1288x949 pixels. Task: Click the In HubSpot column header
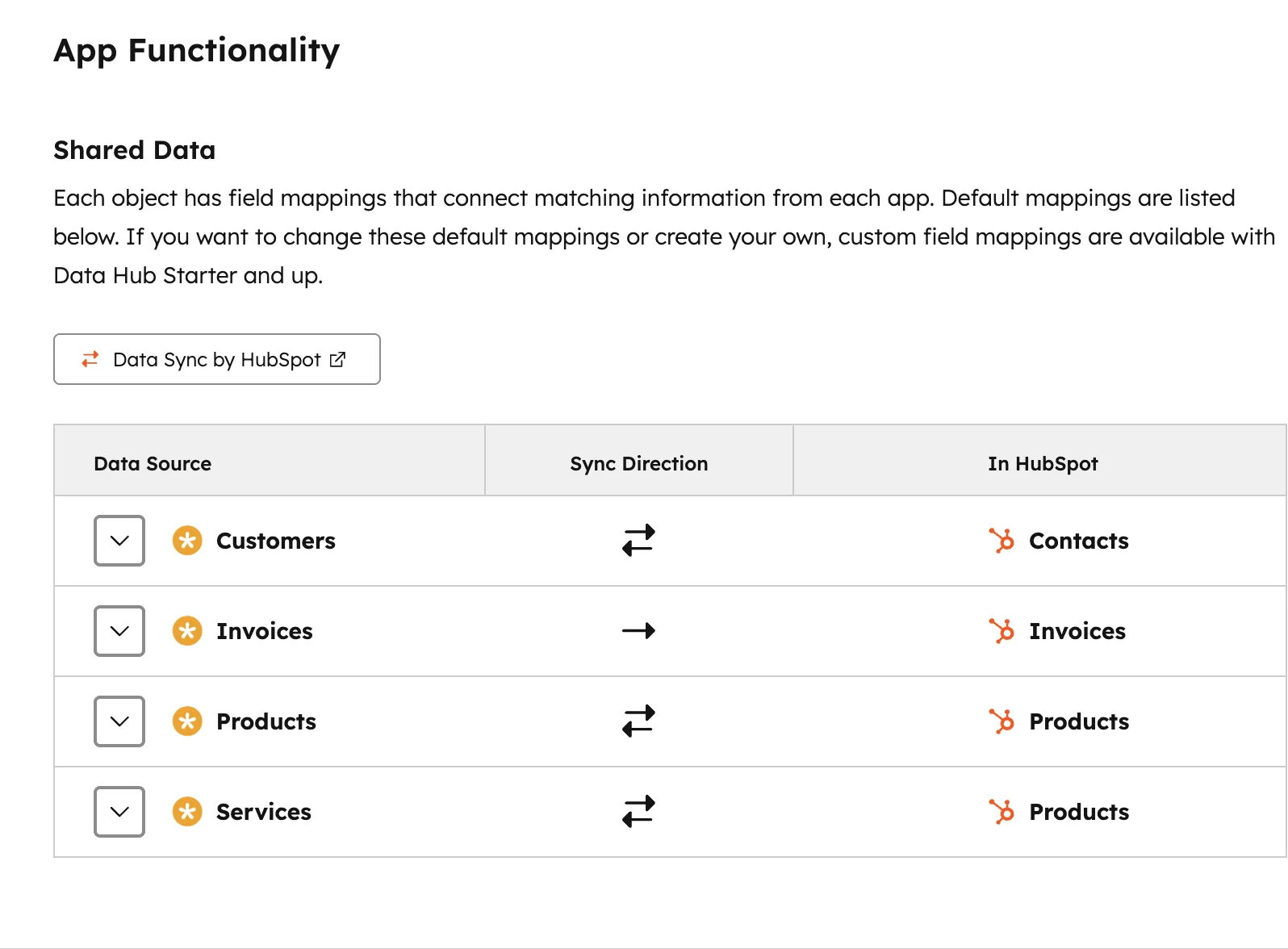click(x=1042, y=463)
